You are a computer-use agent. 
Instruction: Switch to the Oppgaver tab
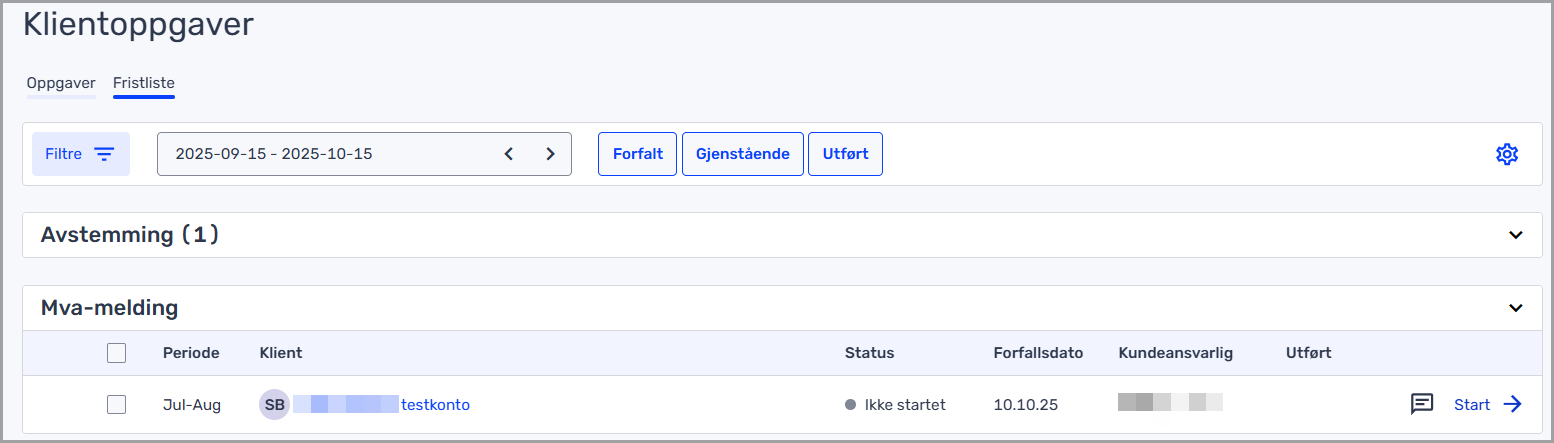(x=61, y=83)
